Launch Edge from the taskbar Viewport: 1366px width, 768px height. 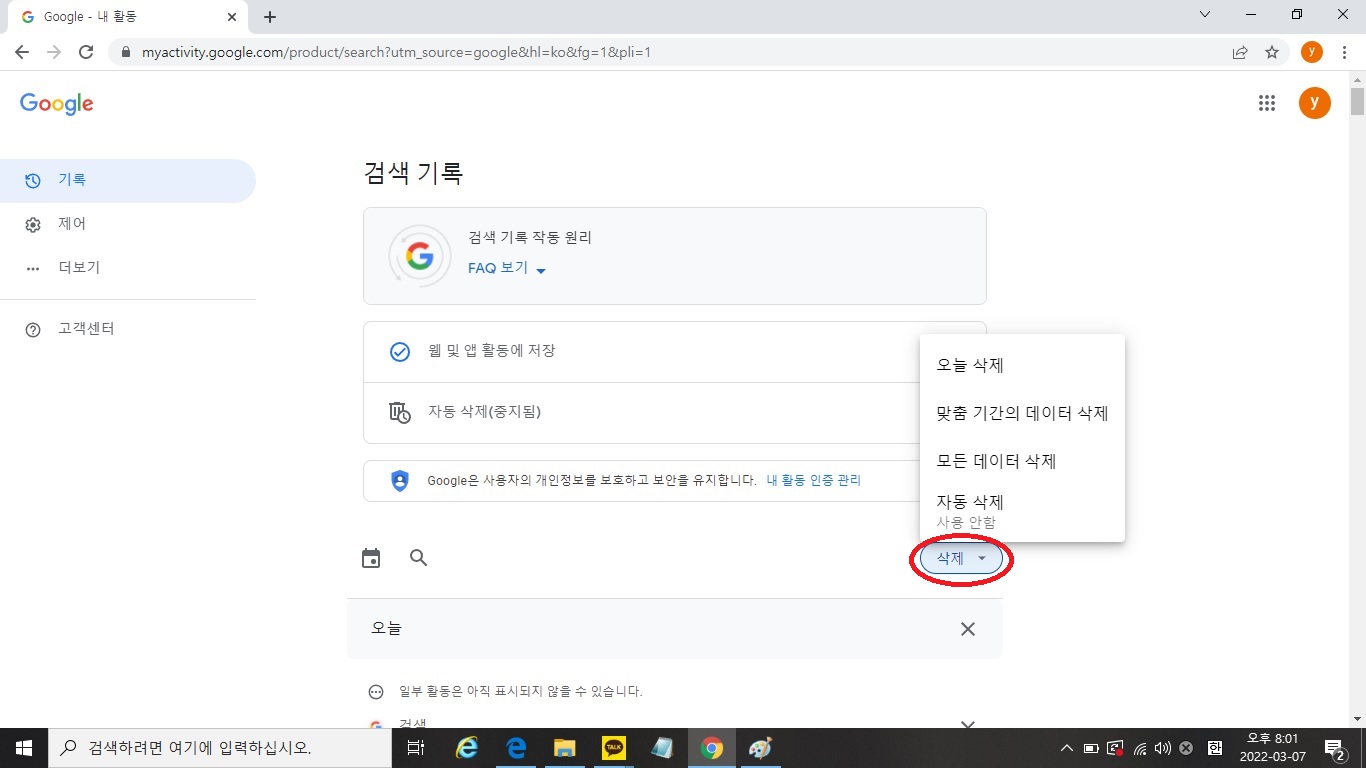(516, 748)
